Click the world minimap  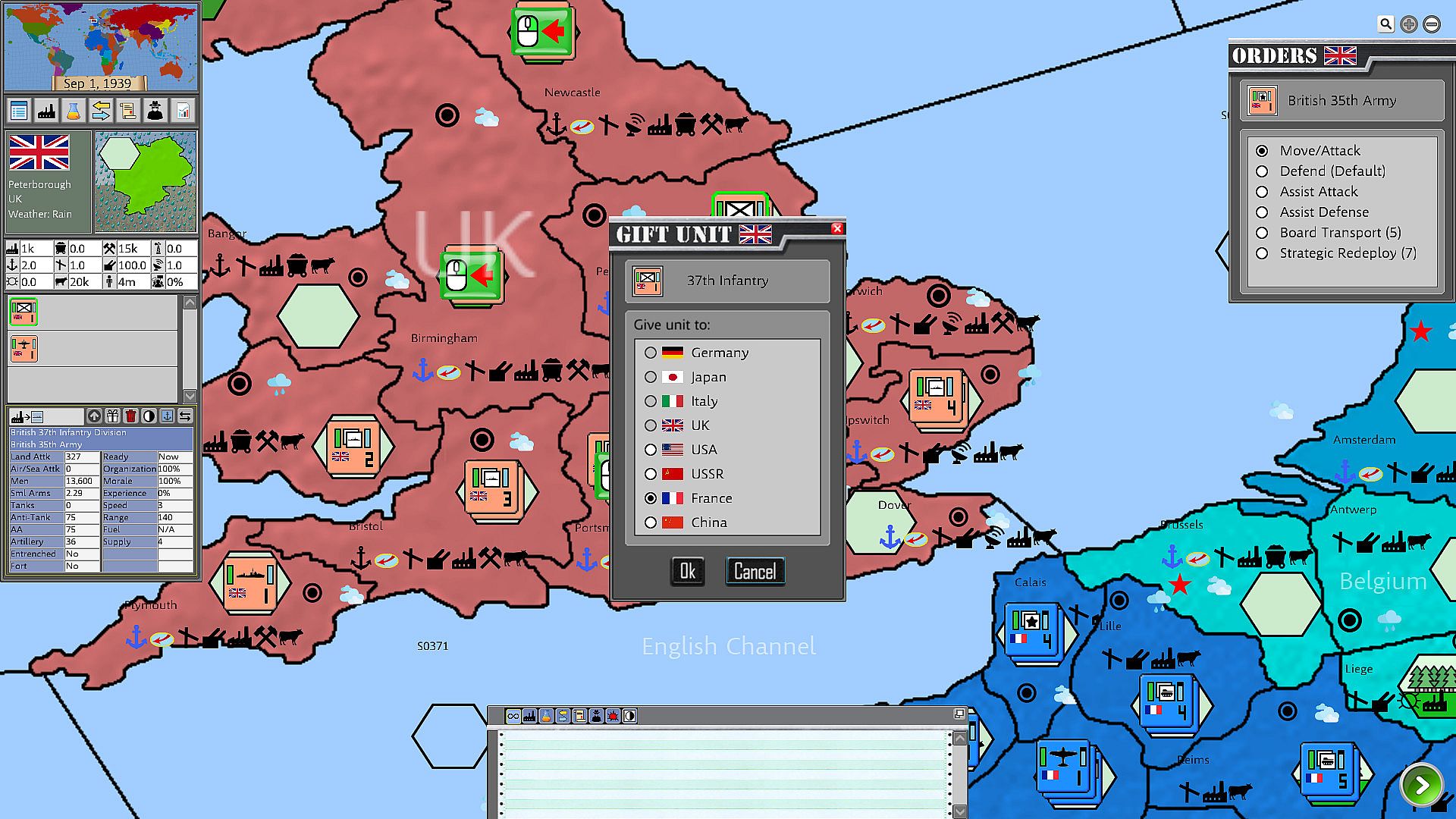[x=101, y=38]
